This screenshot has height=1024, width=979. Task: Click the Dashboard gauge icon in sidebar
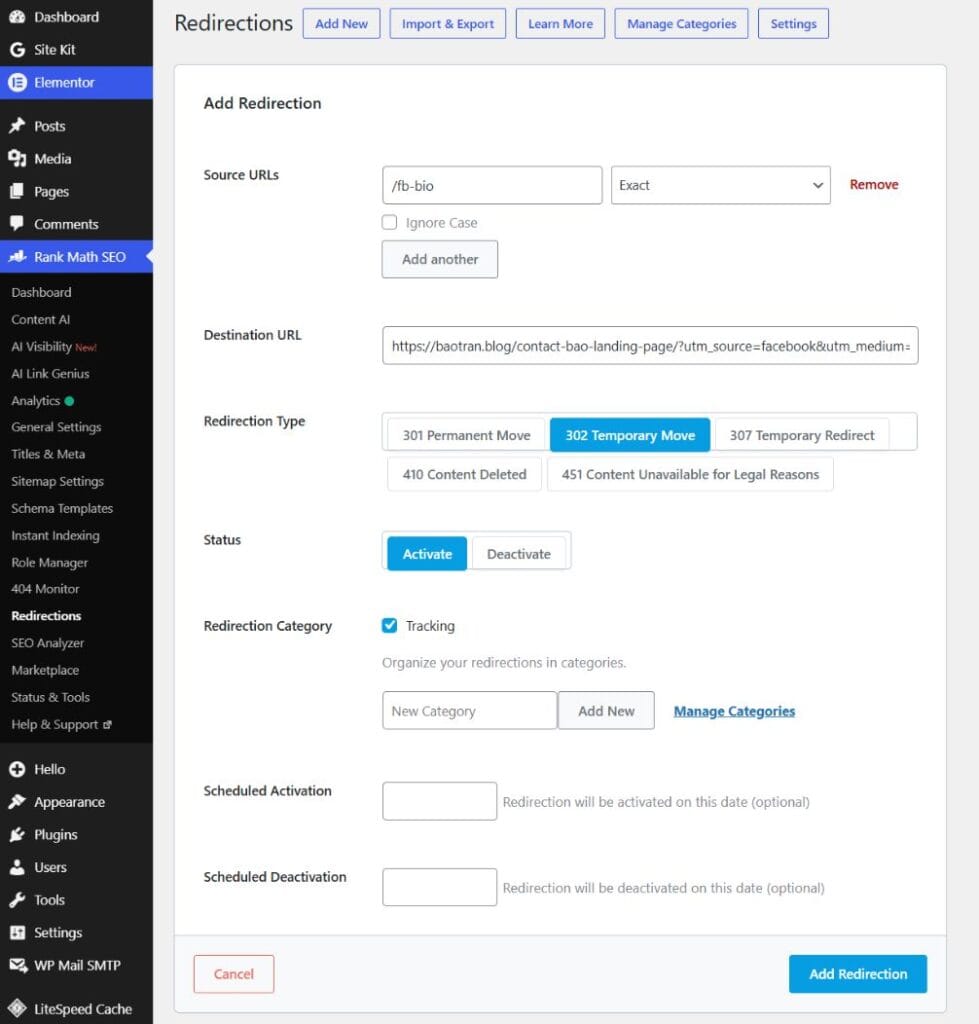(x=18, y=17)
